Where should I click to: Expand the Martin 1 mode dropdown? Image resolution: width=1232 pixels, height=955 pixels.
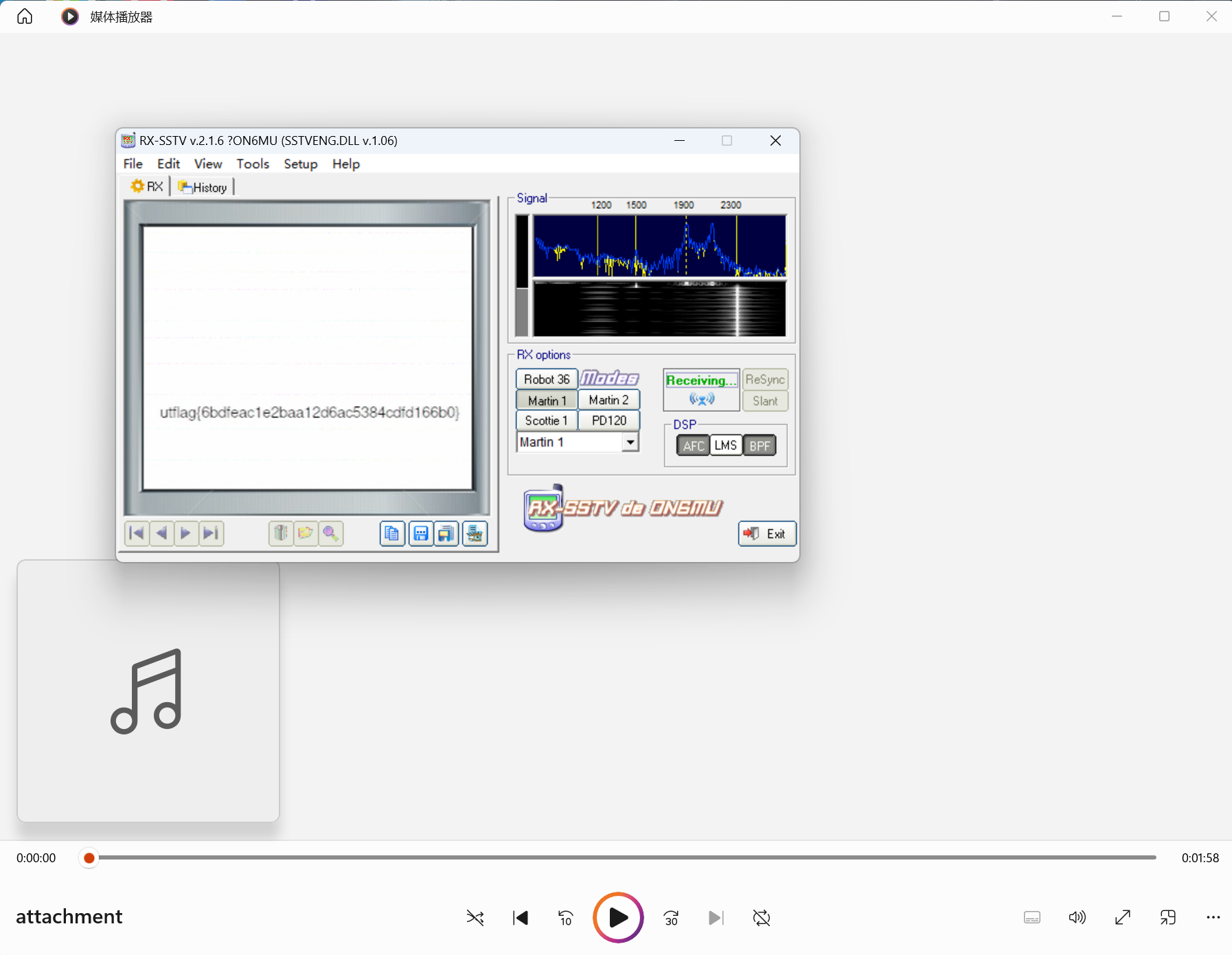[x=630, y=442]
